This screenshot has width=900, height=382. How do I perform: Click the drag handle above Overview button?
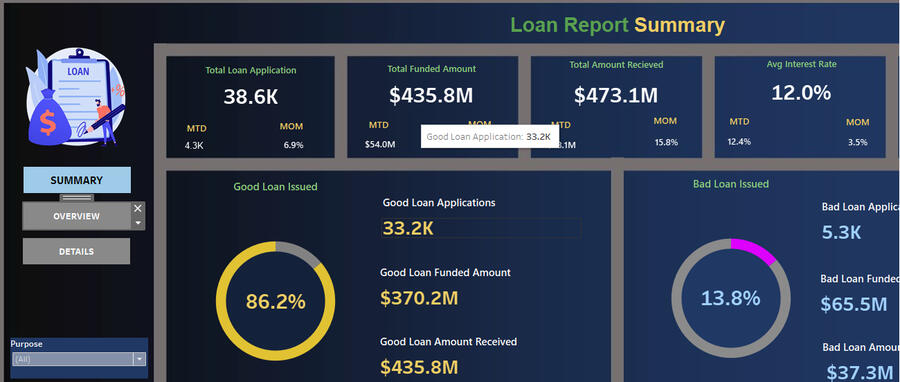click(77, 198)
